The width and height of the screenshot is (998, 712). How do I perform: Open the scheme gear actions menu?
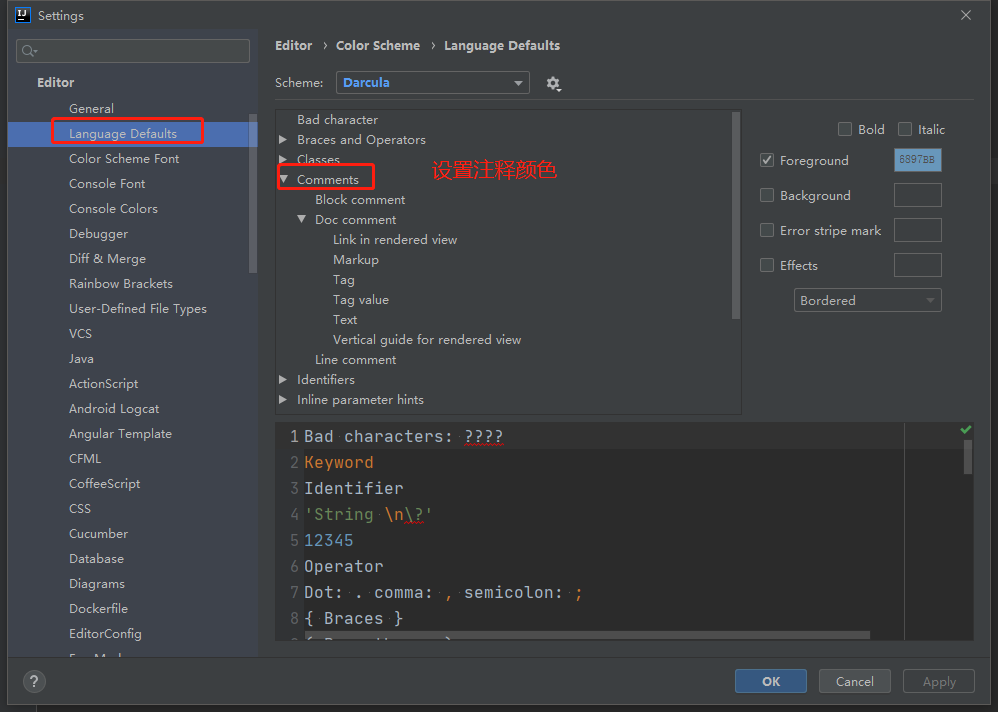(553, 83)
